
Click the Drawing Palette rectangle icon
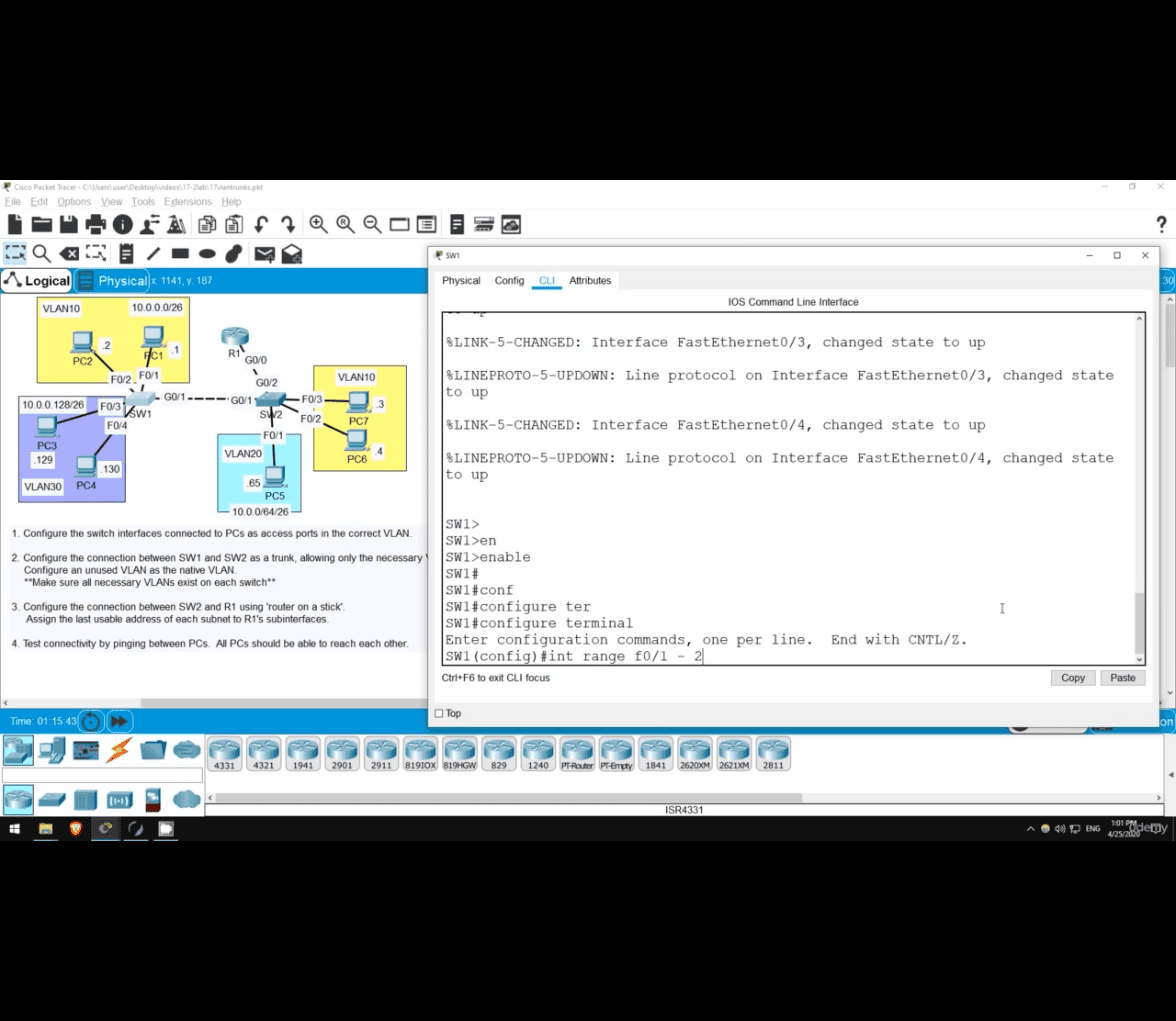(x=399, y=224)
